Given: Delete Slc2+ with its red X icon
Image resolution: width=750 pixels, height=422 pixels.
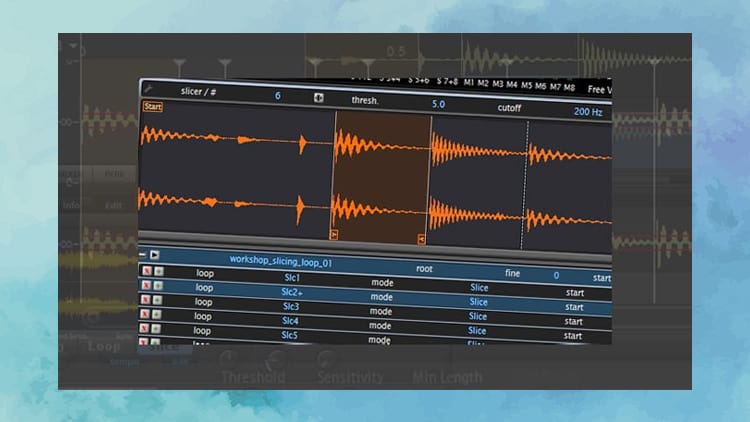Looking at the screenshot, I should pos(146,285).
